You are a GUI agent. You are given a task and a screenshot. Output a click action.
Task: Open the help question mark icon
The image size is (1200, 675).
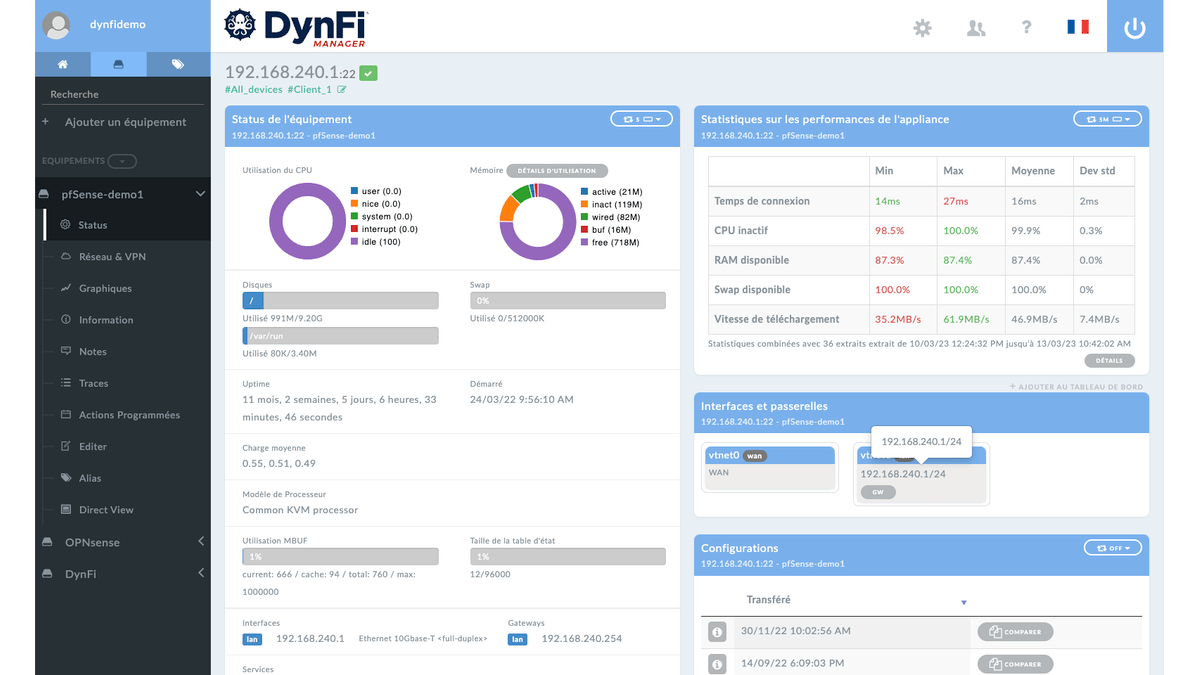pos(1027,27)
